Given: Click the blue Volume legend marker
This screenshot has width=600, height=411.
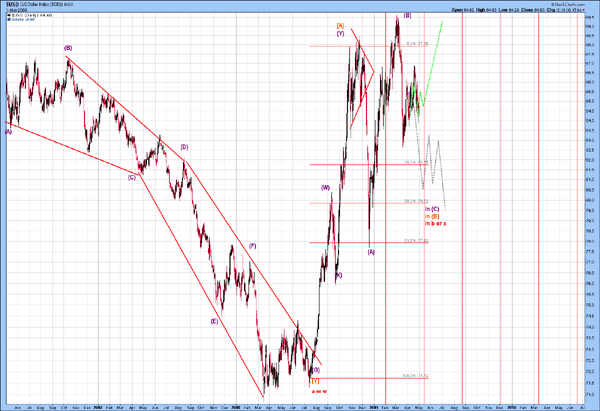Looking at the screenshot, I should coord(9,19).
